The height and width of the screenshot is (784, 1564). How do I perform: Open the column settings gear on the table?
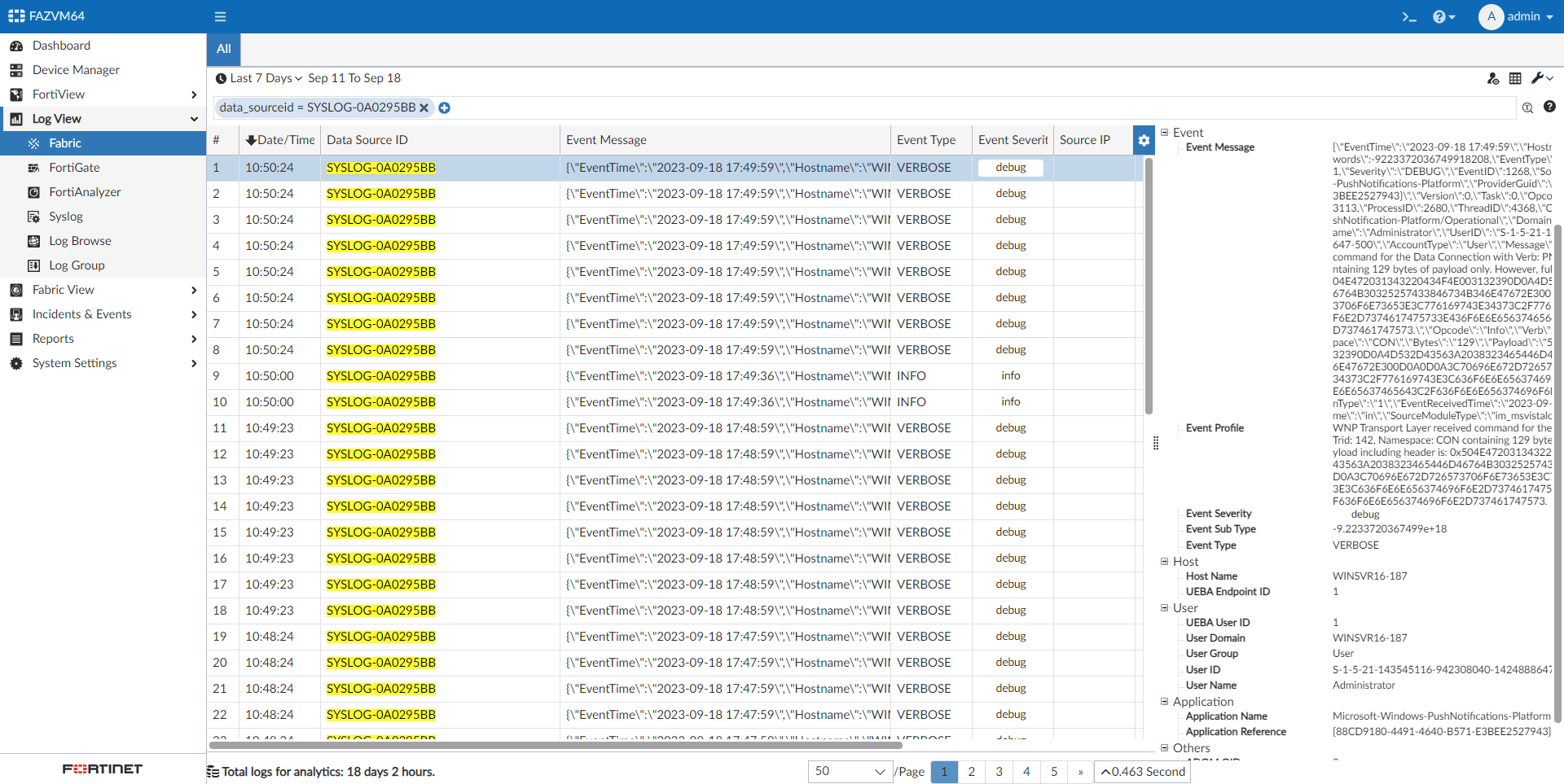tap(1144, 140)
